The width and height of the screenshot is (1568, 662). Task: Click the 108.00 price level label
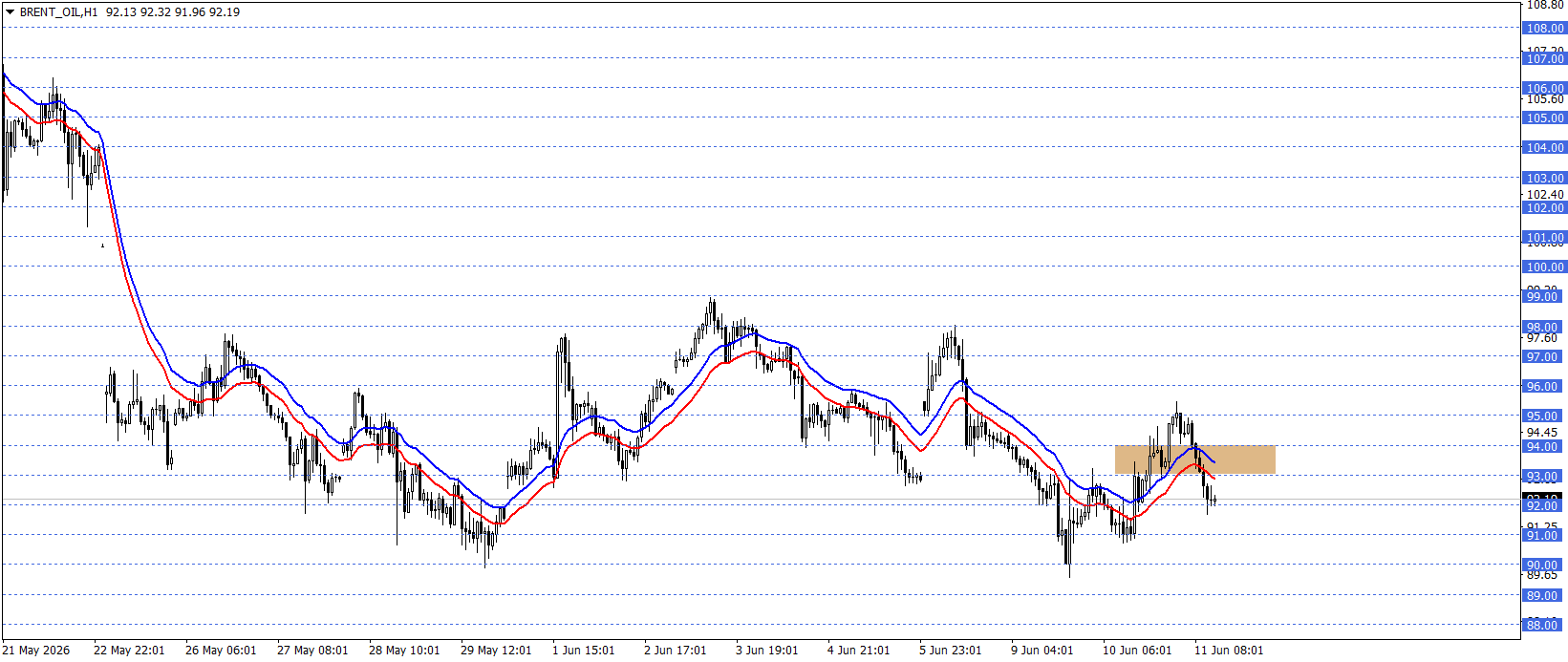1543,29
